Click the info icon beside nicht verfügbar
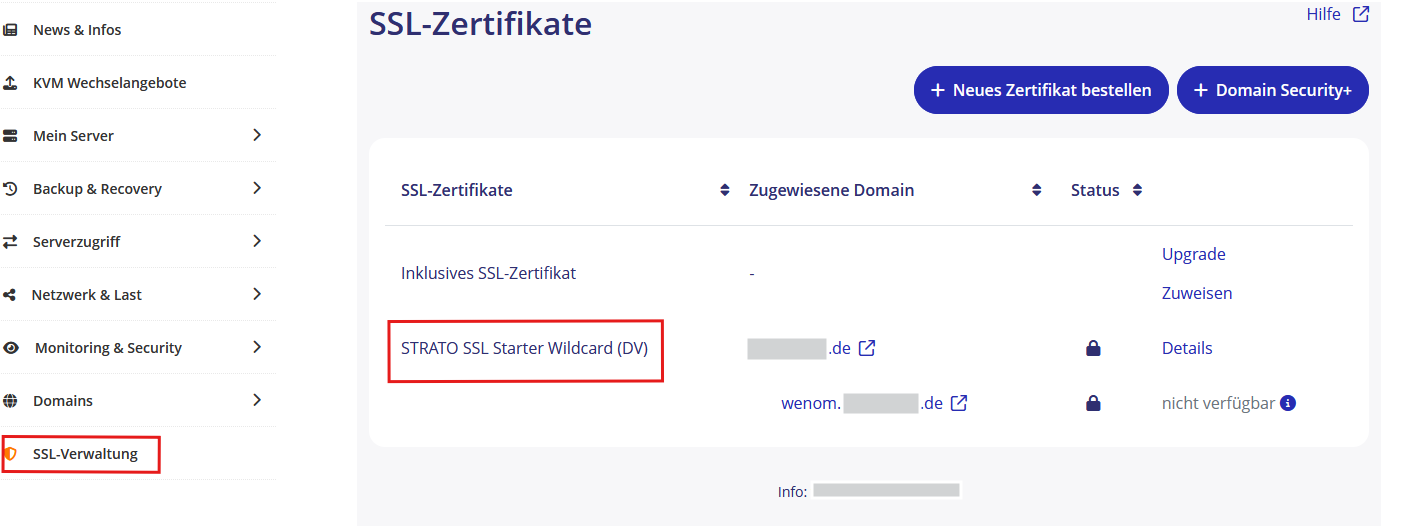 click(x=1288, y=403)
